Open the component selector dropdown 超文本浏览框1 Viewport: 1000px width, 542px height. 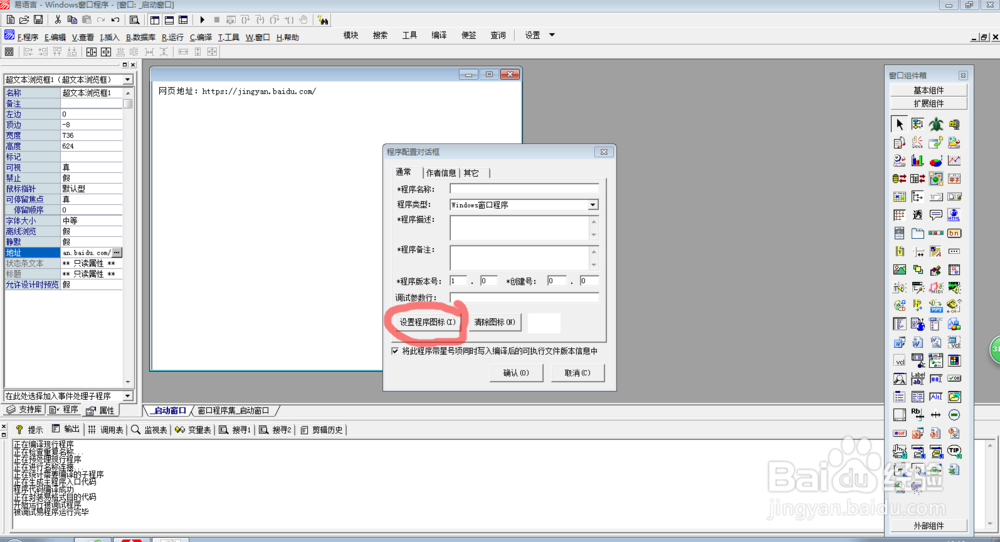point(128,80)
